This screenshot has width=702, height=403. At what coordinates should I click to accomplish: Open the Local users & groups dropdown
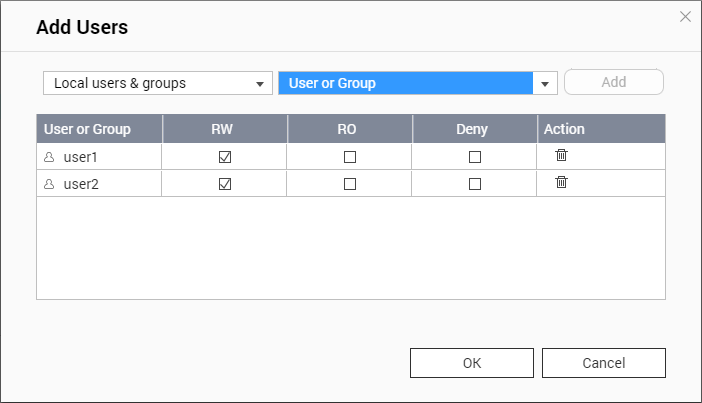(x=158, y=83)
